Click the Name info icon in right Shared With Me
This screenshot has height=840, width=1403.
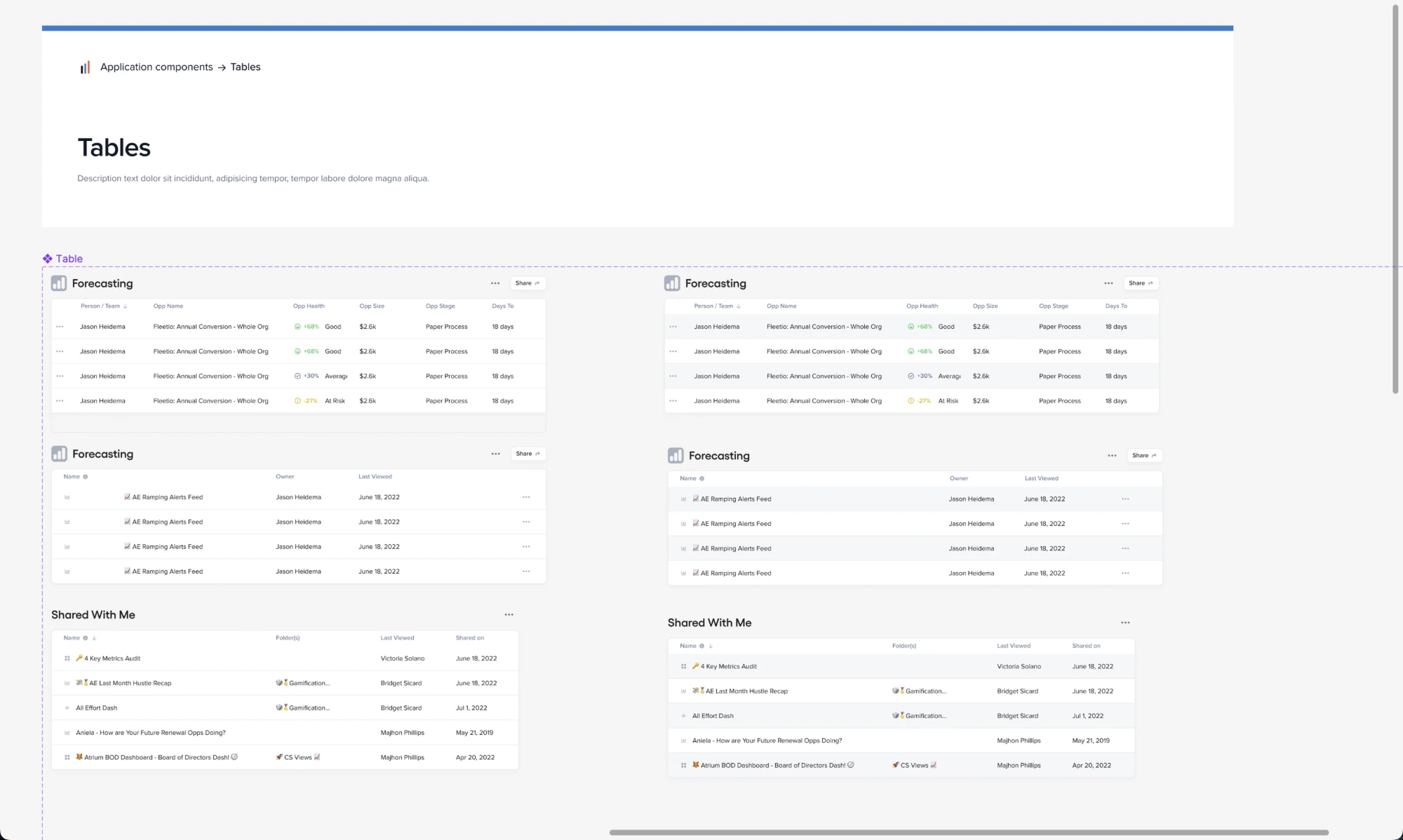click(x=701, y=646)
